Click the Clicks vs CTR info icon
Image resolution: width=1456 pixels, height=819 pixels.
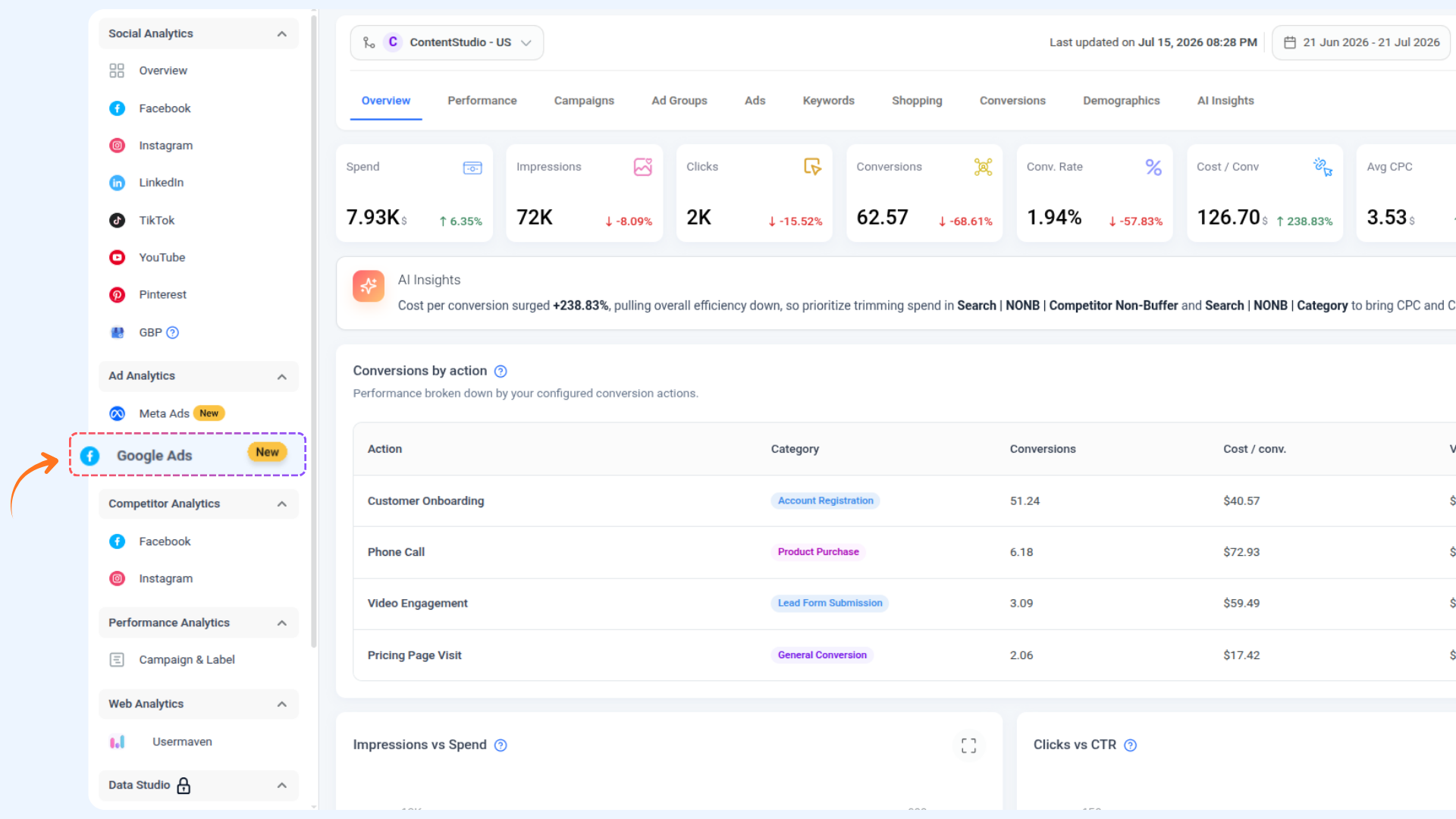point(1130,745)
